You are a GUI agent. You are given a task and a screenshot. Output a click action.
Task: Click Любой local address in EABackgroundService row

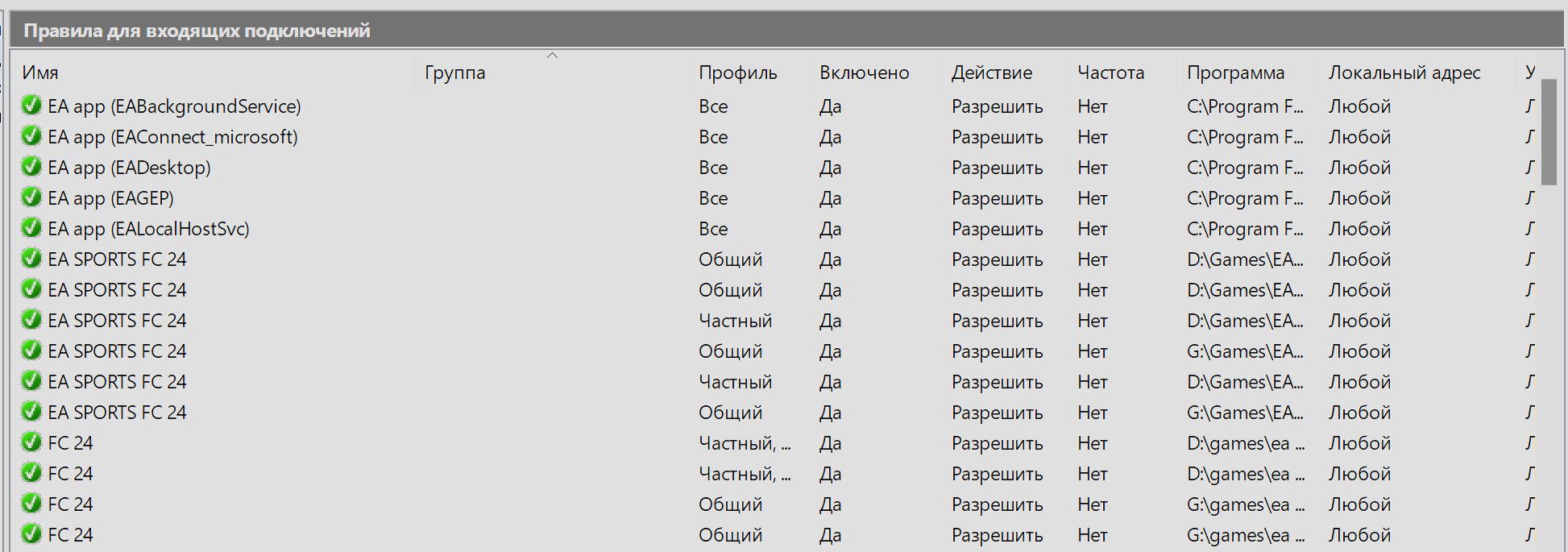pyautogui.click(x=1360, y=106)
